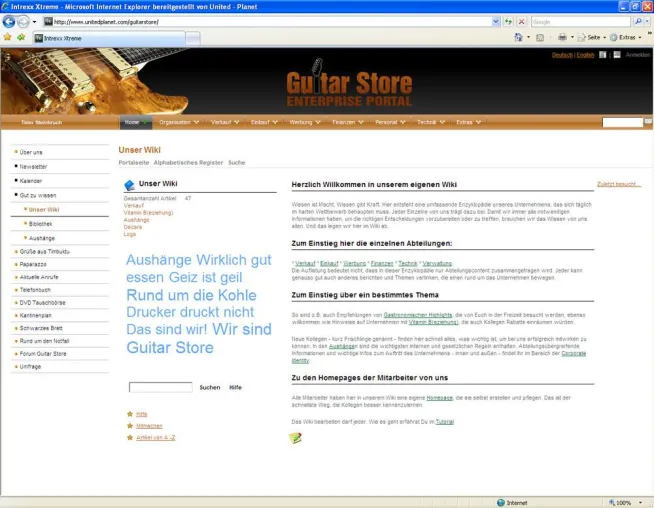654x508 pixels.
Task: Click the portal search field in navbar
Action: click(622, 122)
